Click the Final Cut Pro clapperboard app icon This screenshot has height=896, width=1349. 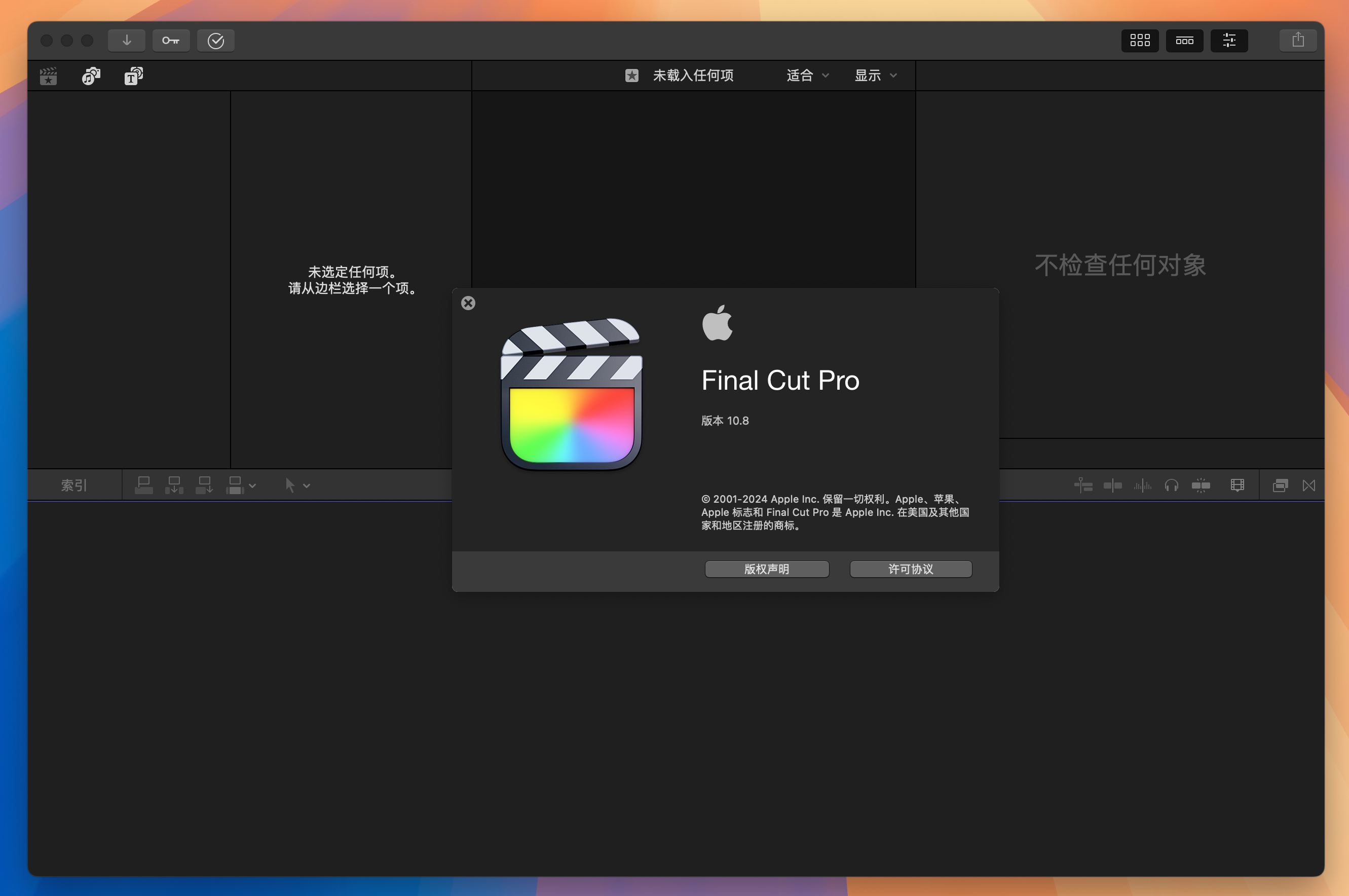571,394
